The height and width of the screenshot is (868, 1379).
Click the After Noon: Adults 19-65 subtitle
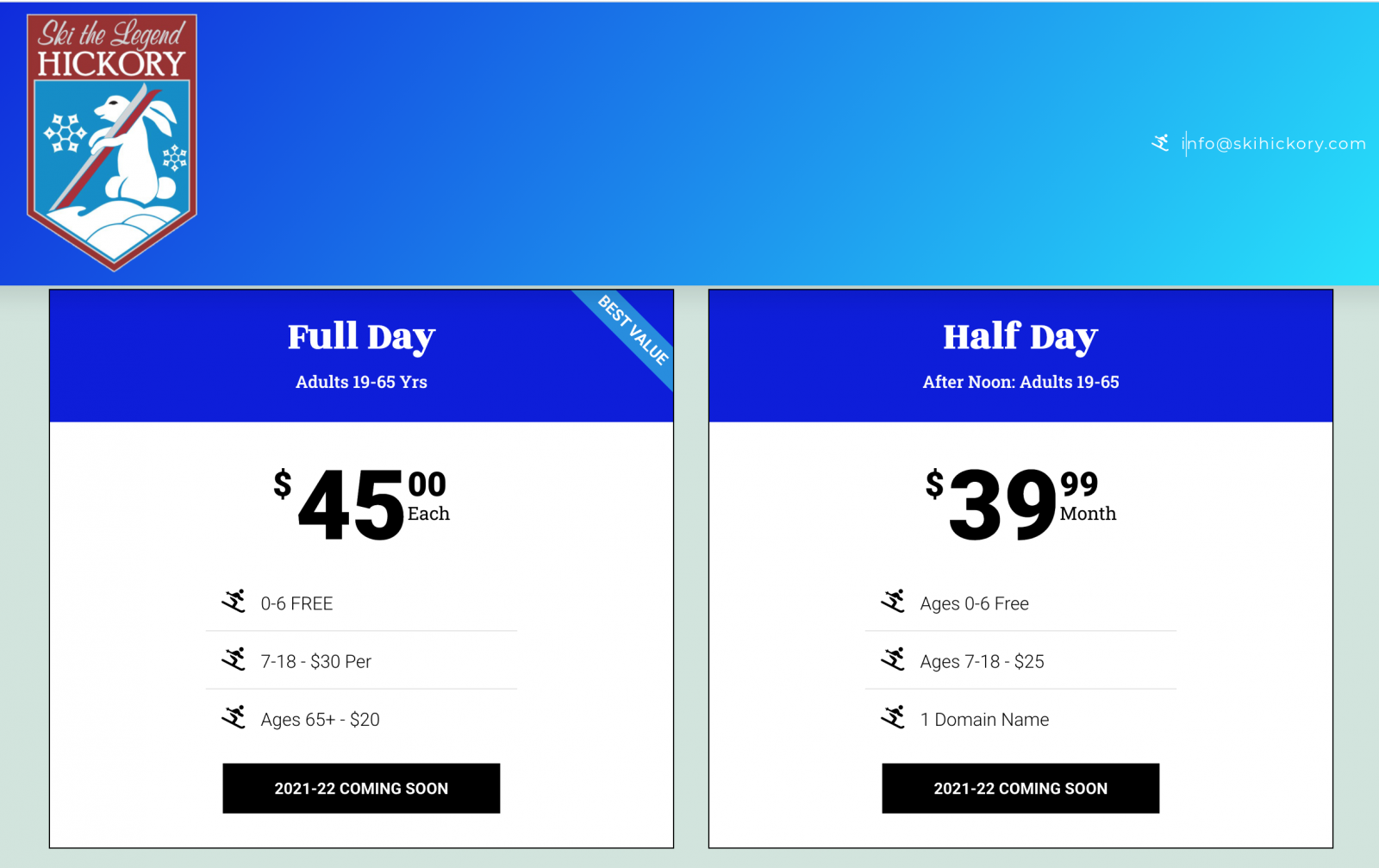(x=1020, y=382)
